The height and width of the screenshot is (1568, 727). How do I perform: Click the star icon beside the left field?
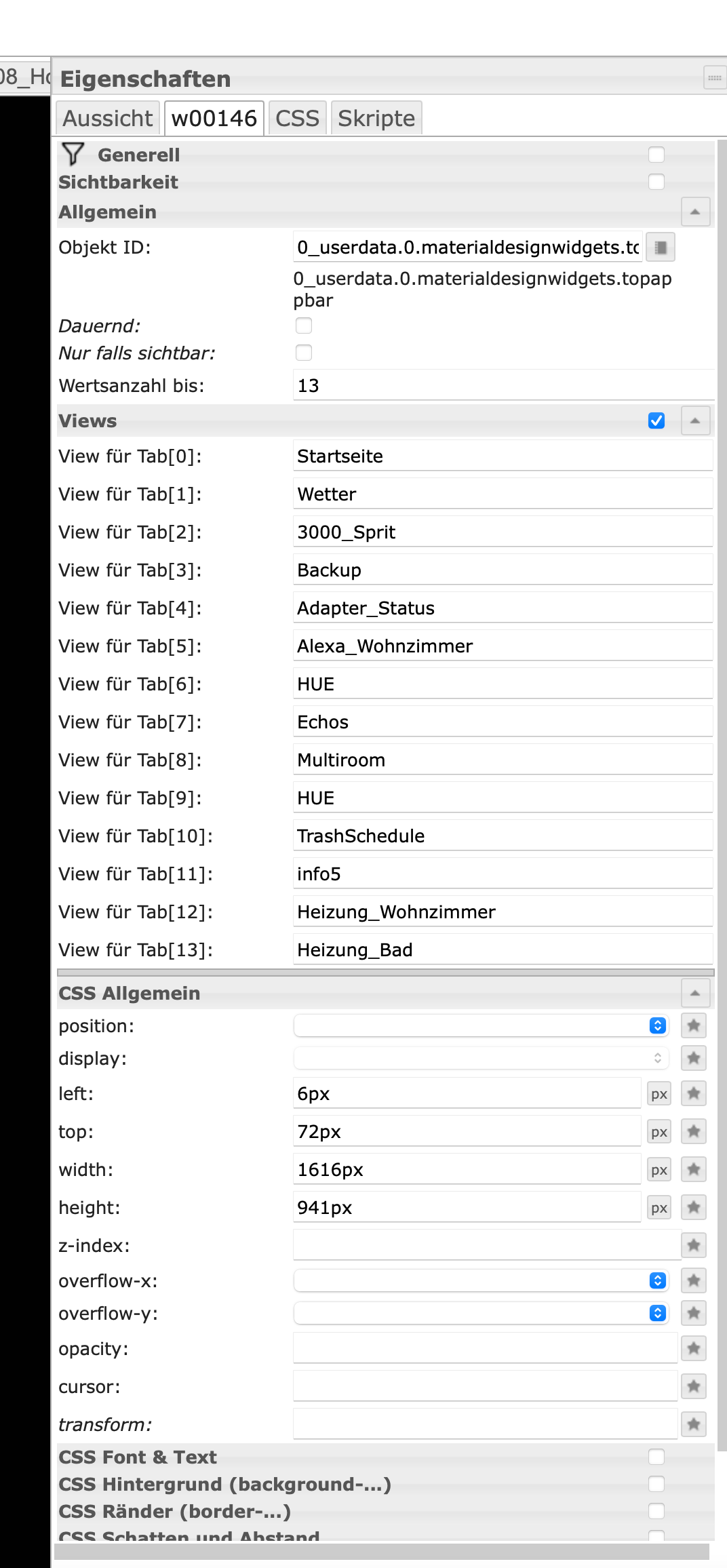pyautogui.click(x=694, y=1093)
